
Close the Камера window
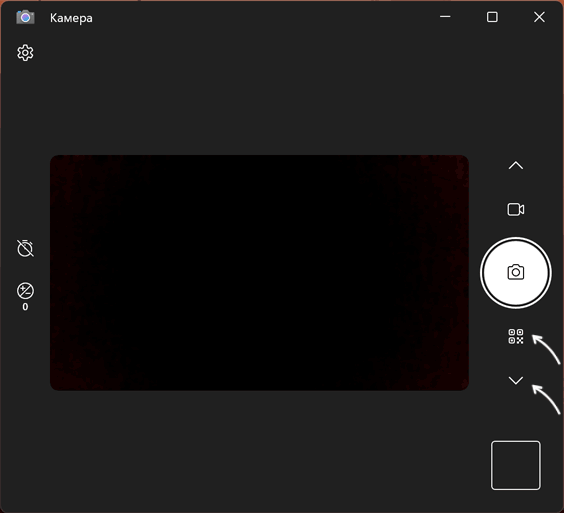[x=539, y=17]
